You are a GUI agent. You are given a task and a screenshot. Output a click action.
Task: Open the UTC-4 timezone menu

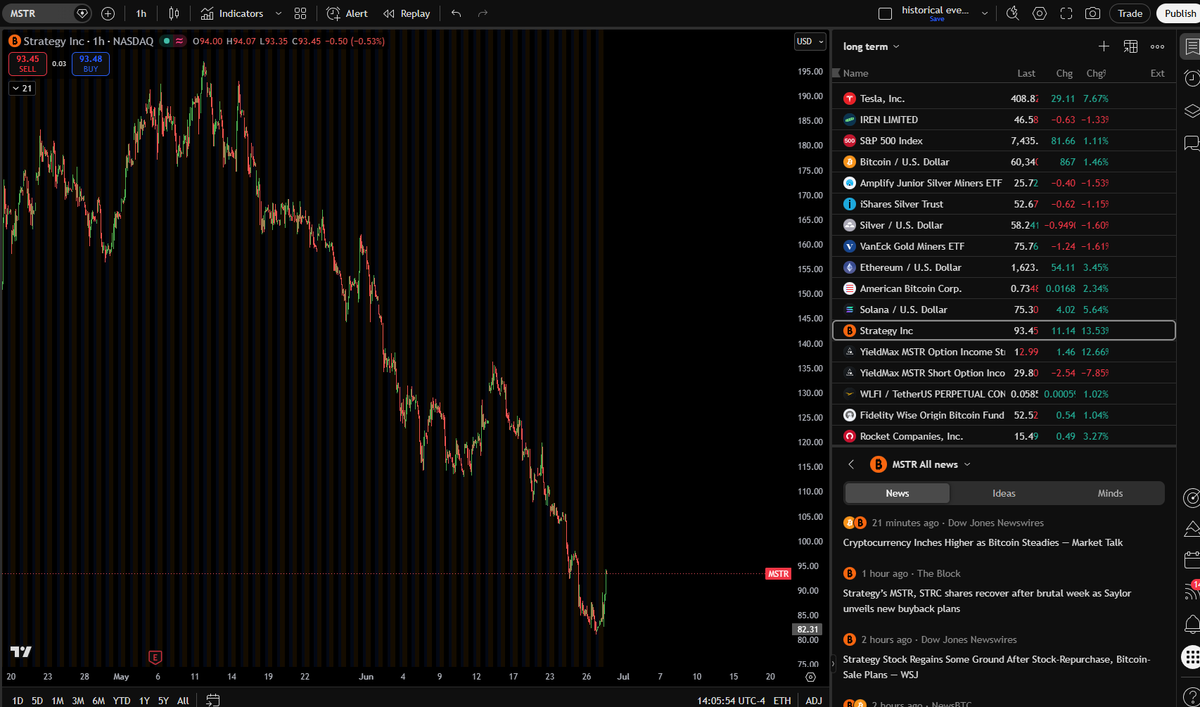pyautogui.click(x=730, y=700)
